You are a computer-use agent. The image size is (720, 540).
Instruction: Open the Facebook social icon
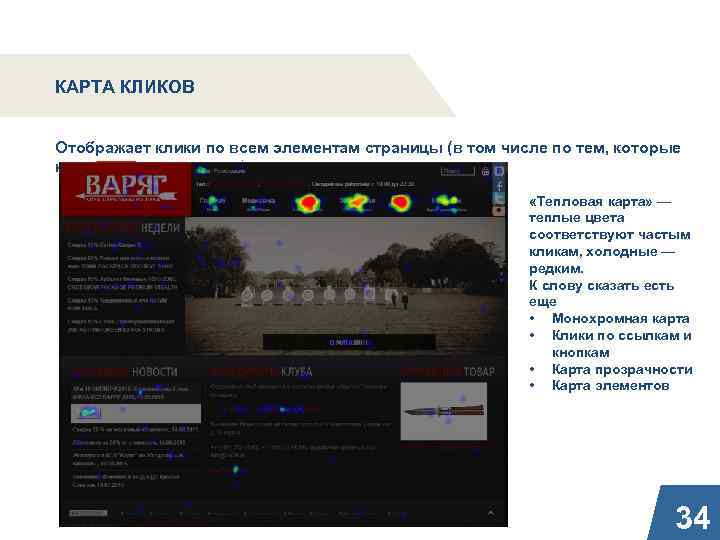(499, 186)
